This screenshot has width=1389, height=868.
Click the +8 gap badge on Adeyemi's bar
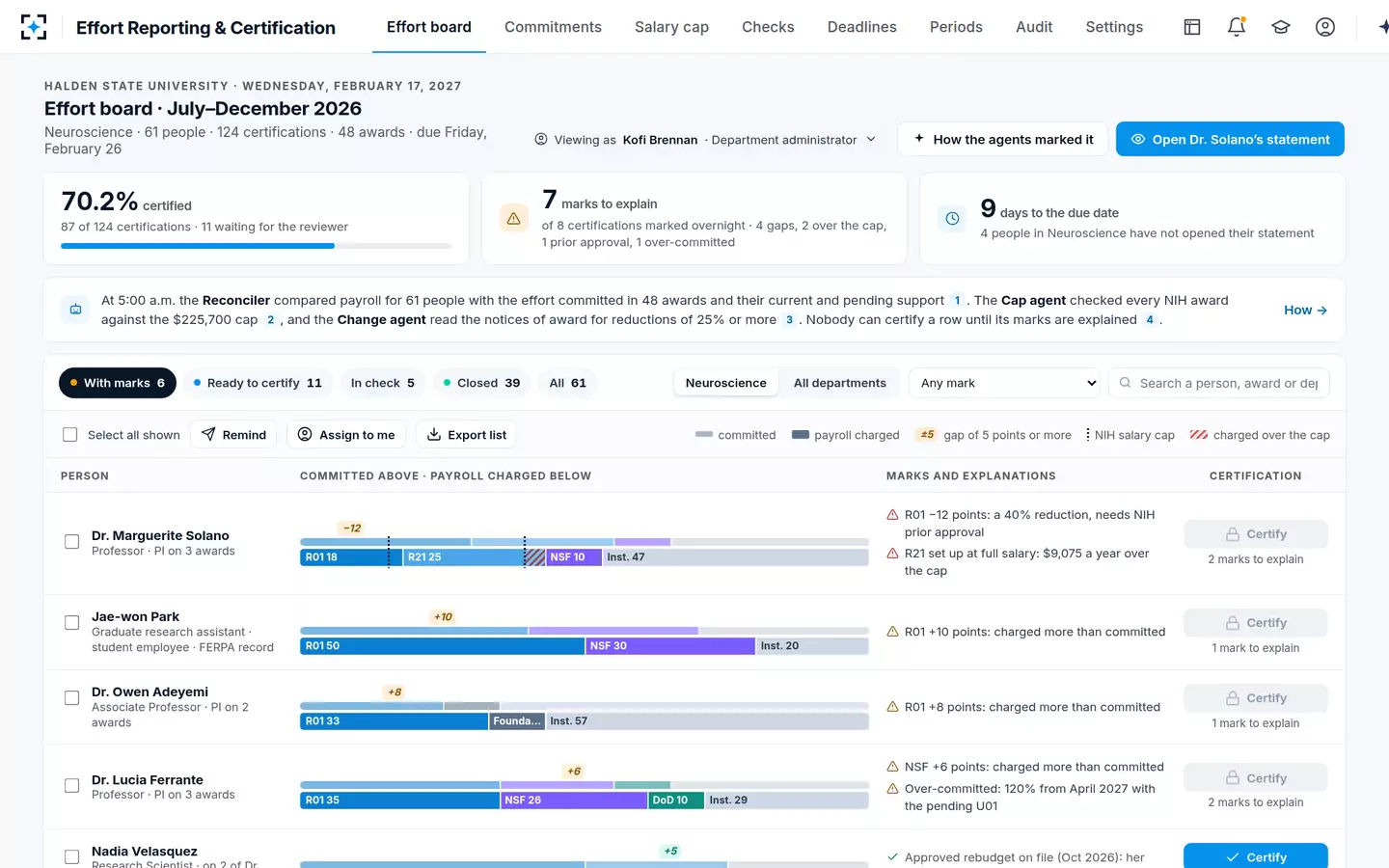click(x=395, y=692)
